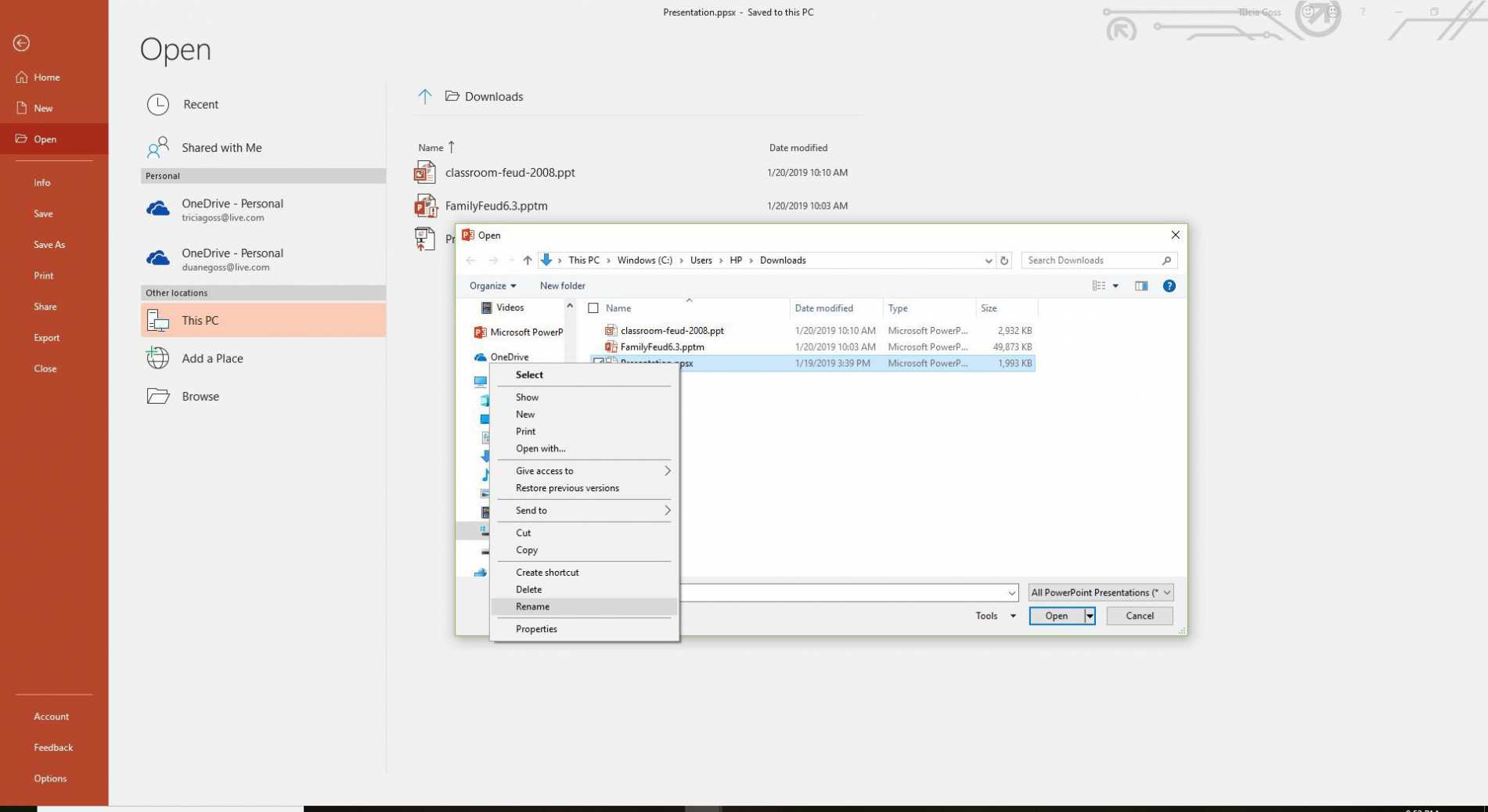Screen dimensions: 1488x812
Task: Click the back arrow to exit backstage view
Action: coord(21,43)
